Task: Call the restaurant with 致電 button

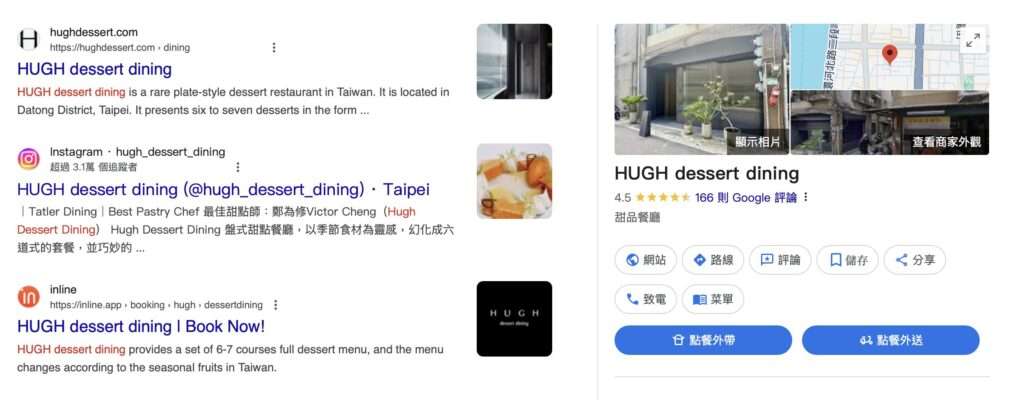Action: pos(646,299)
